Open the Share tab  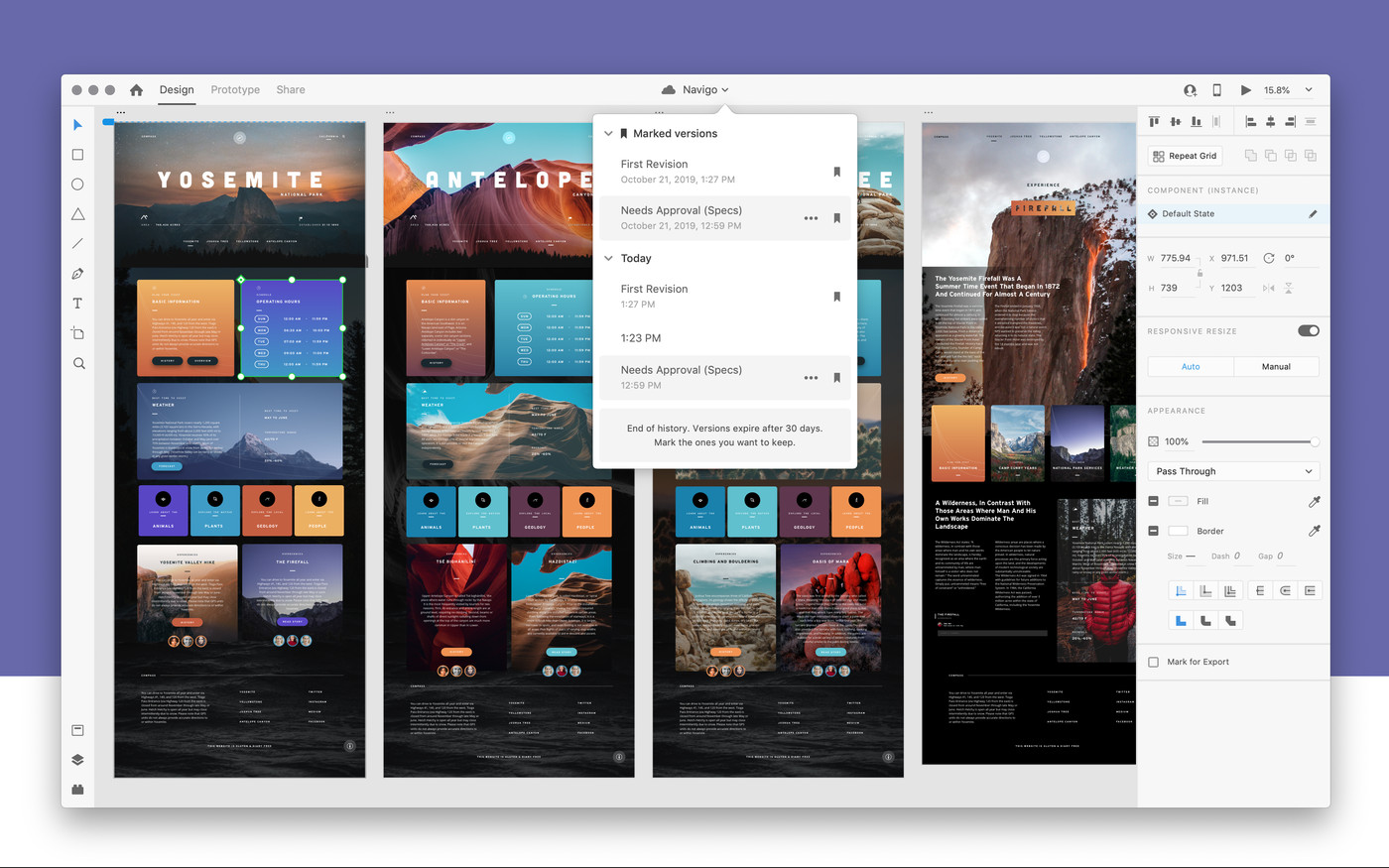291,90
